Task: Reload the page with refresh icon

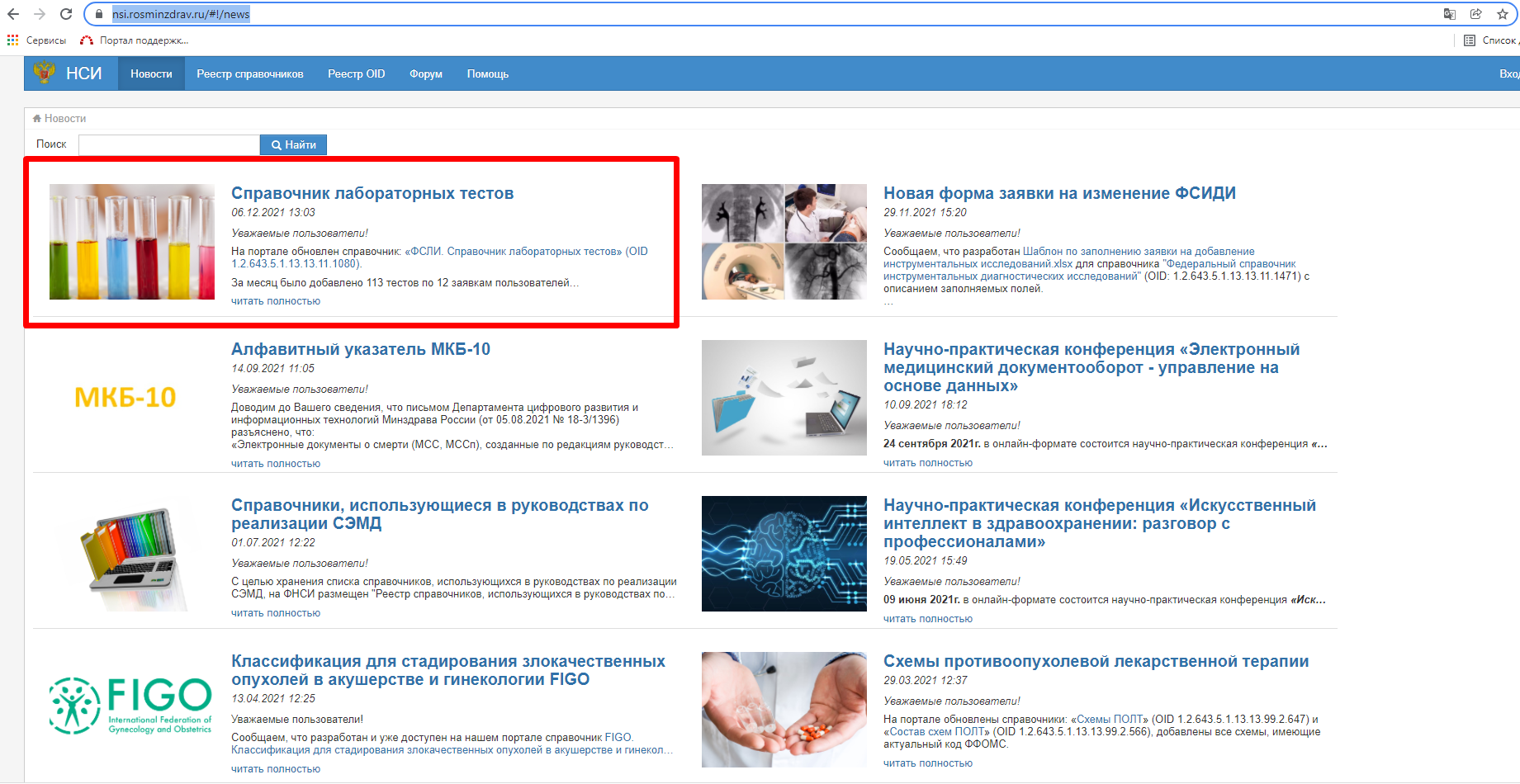Action: point(66,14)
